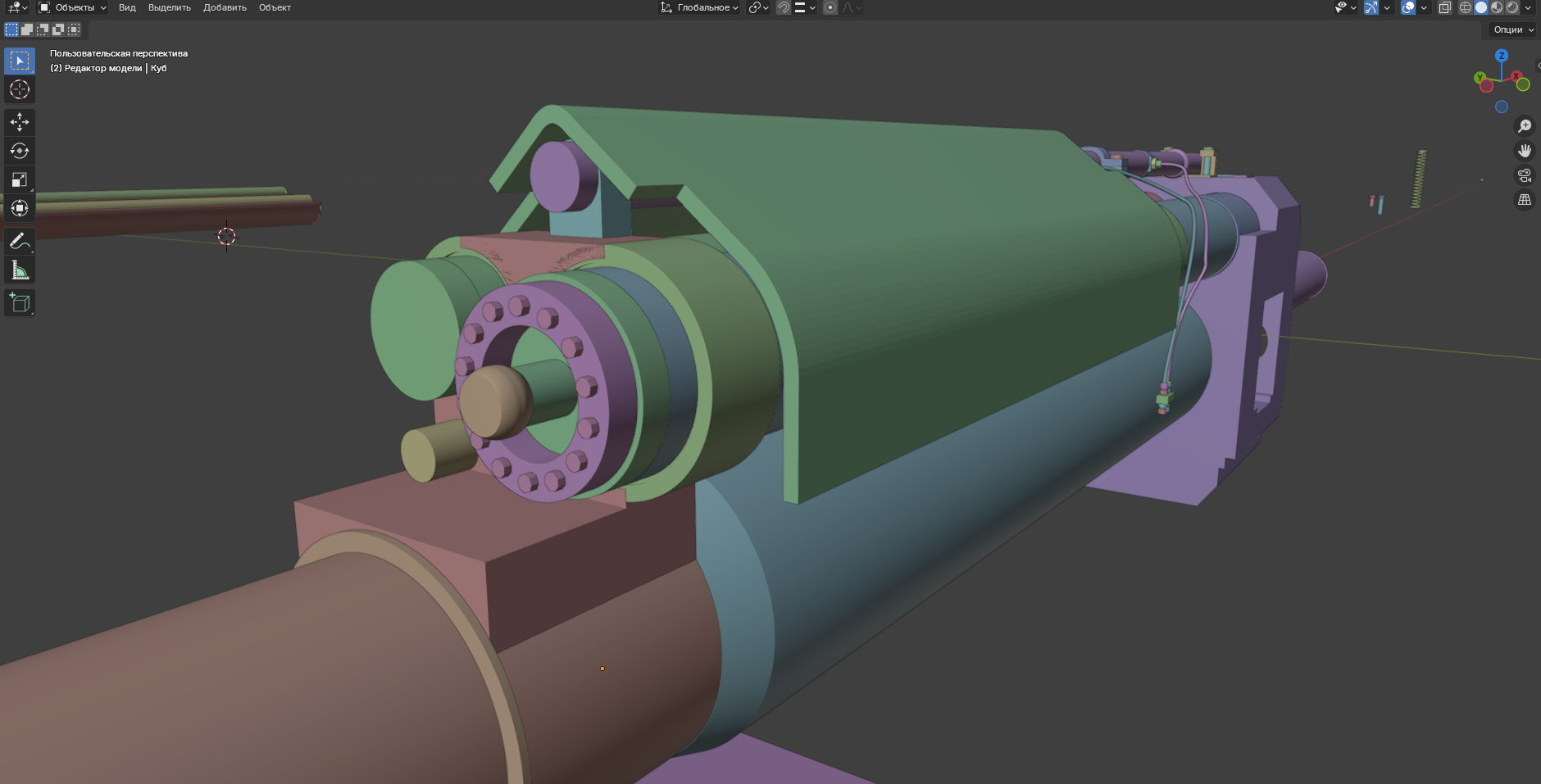Activate the Scale tool
This screenshot has width=1541, height=784.
tap(20, 179)
